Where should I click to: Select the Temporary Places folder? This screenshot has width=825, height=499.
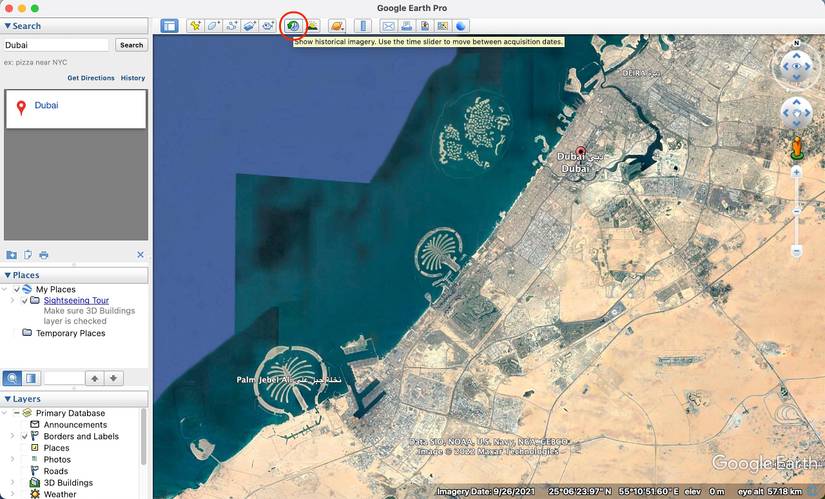[x=71, y=333]
